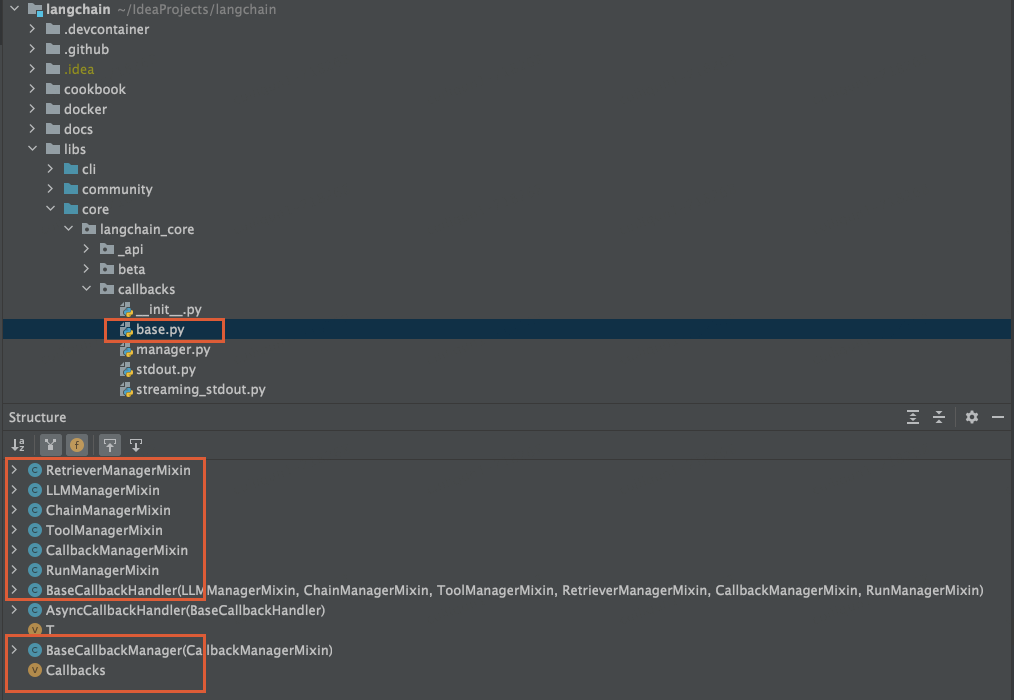The width and height of the screenshot is (1014, 700).
Task: Expand the cli folder
Action: coord(50,169)
